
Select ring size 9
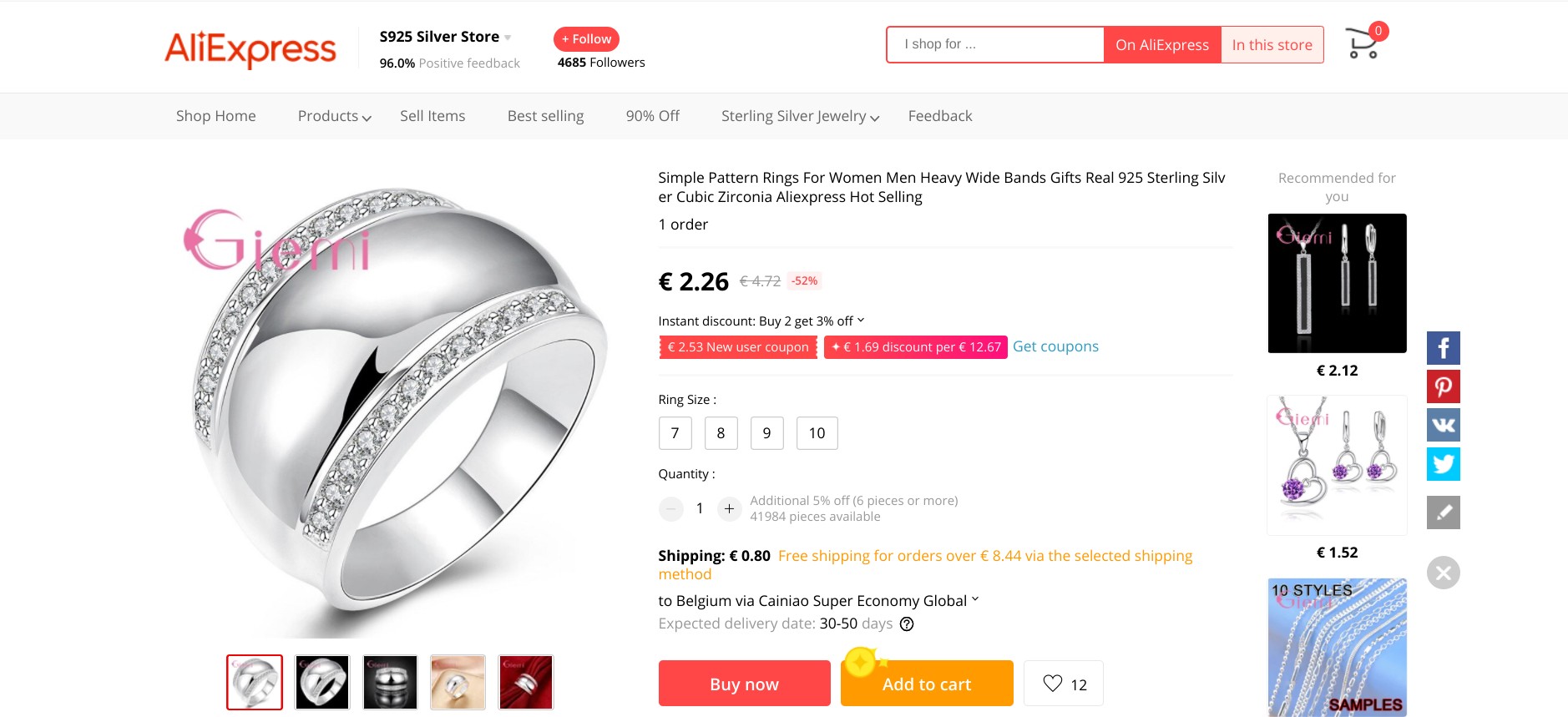766,433
